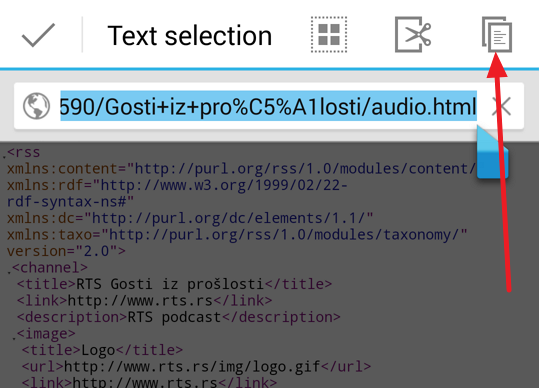
Task: Click the logo.gif url line
Action: pos(196,367)
